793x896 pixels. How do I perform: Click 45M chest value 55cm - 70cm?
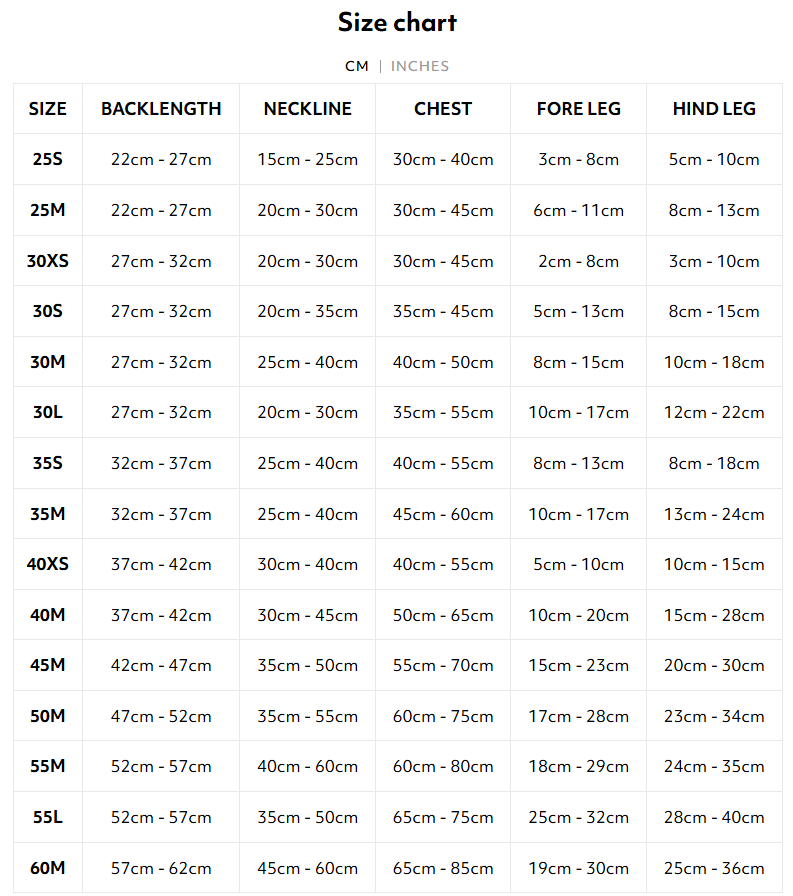pos(443,666)
